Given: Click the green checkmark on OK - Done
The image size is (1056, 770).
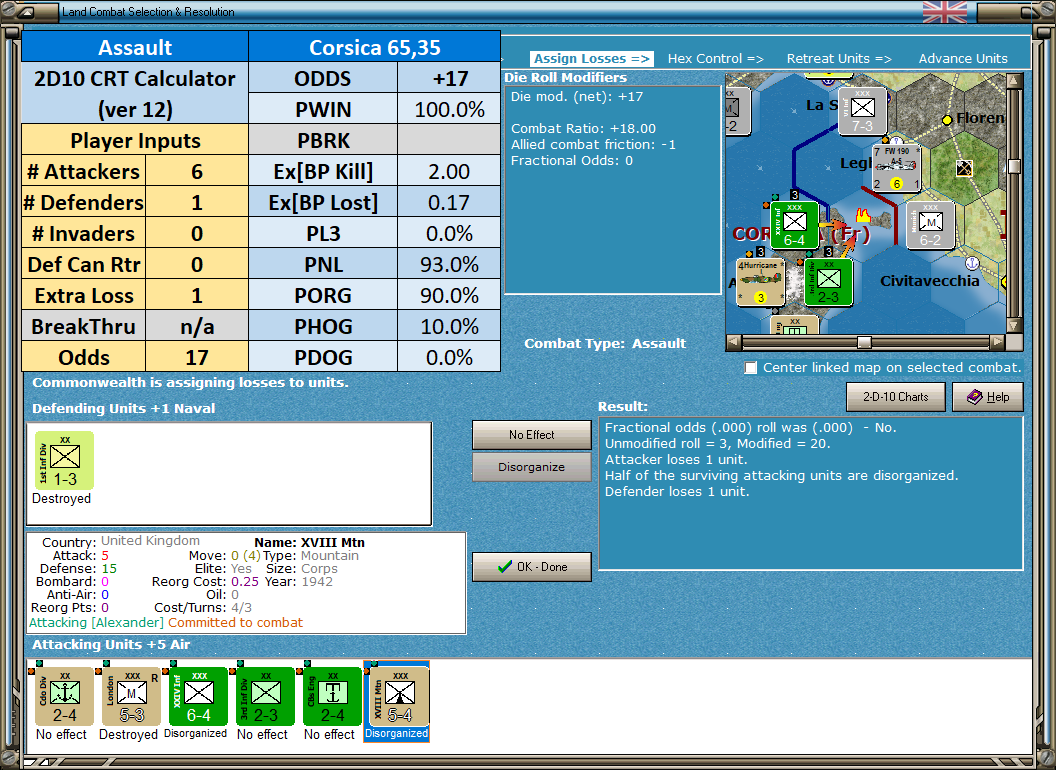Looking at the screenshot, I should 504,567.
